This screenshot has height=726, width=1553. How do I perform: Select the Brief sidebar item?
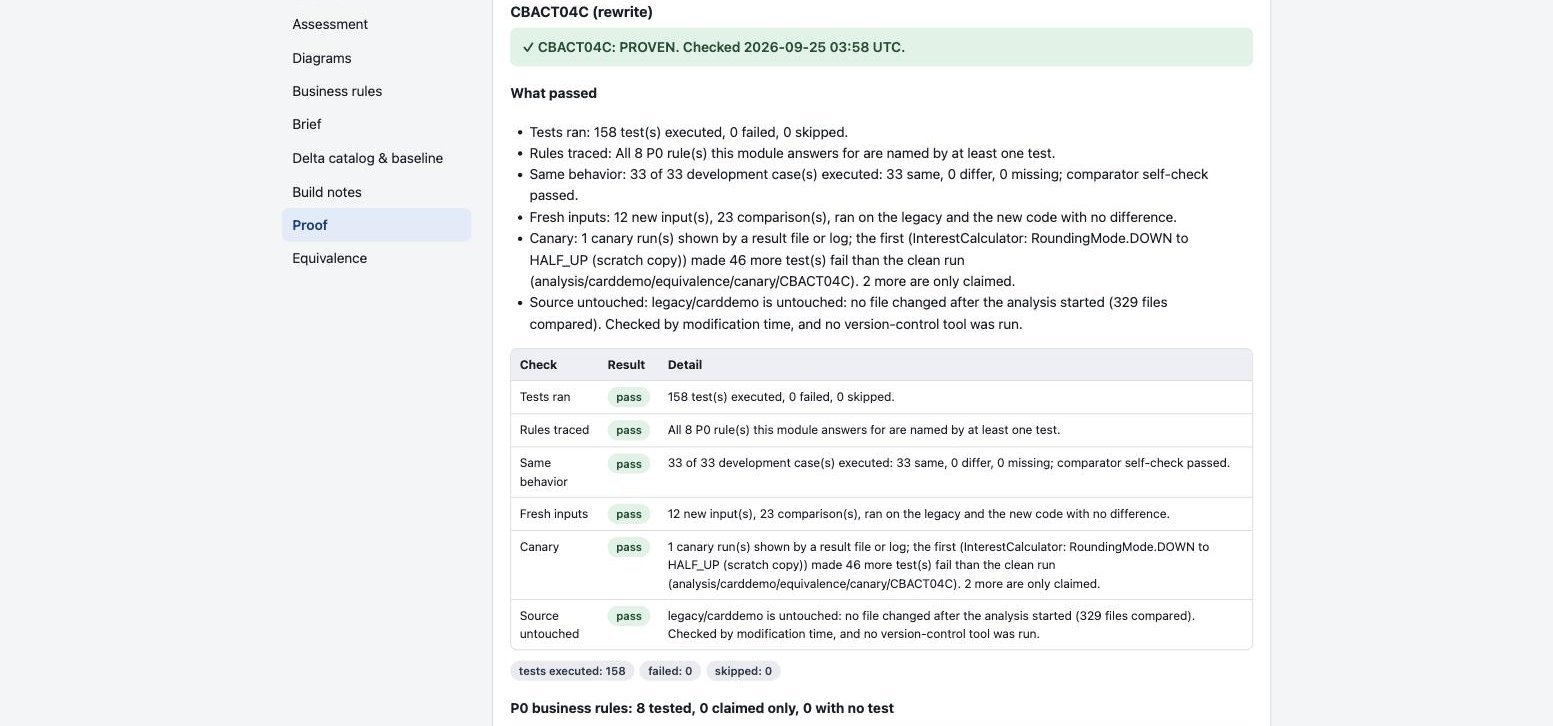pyautogui.click(x=376, y=124)
